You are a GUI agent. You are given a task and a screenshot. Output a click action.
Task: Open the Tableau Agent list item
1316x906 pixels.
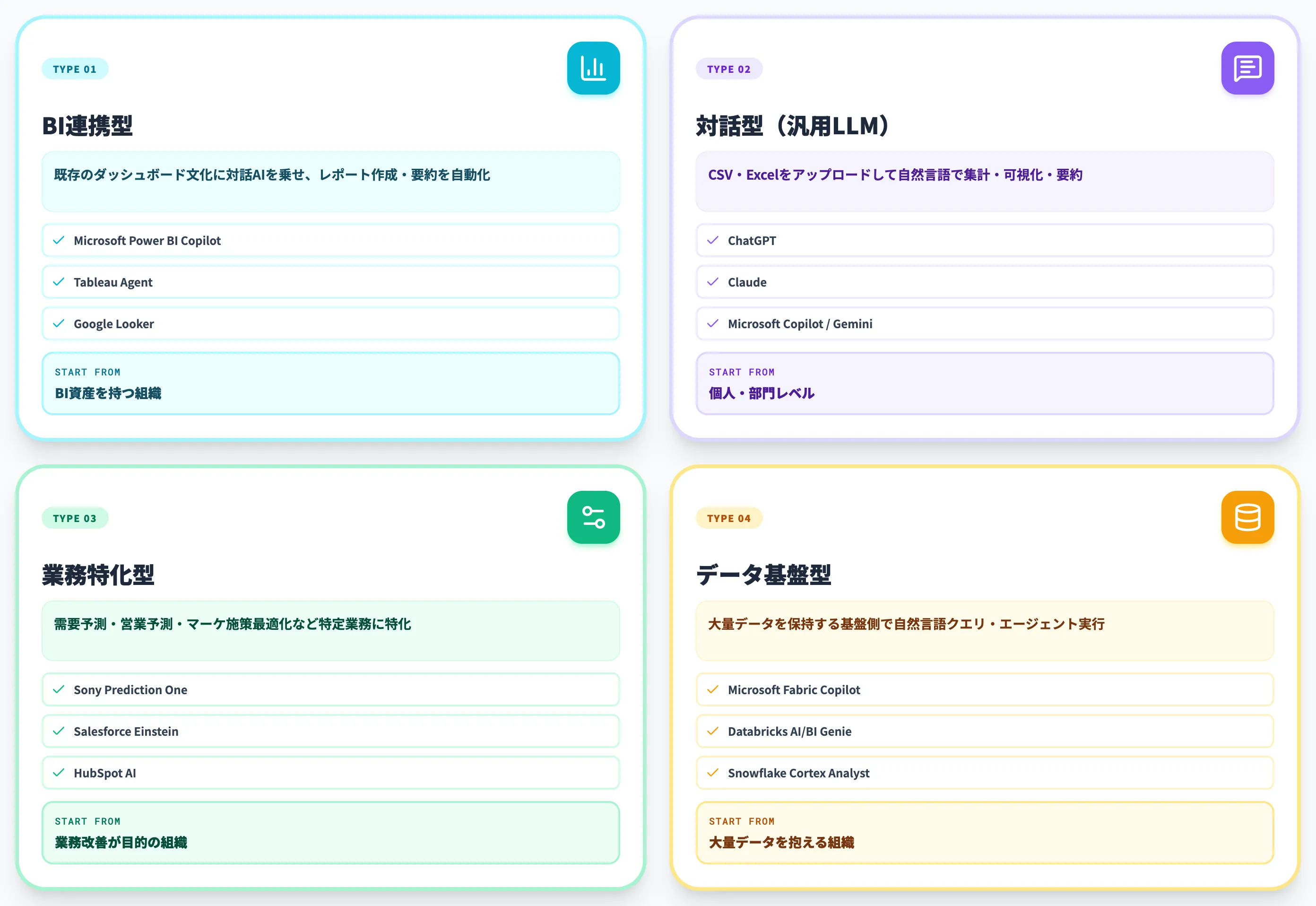pyautogui.click(x=330, y=282)
